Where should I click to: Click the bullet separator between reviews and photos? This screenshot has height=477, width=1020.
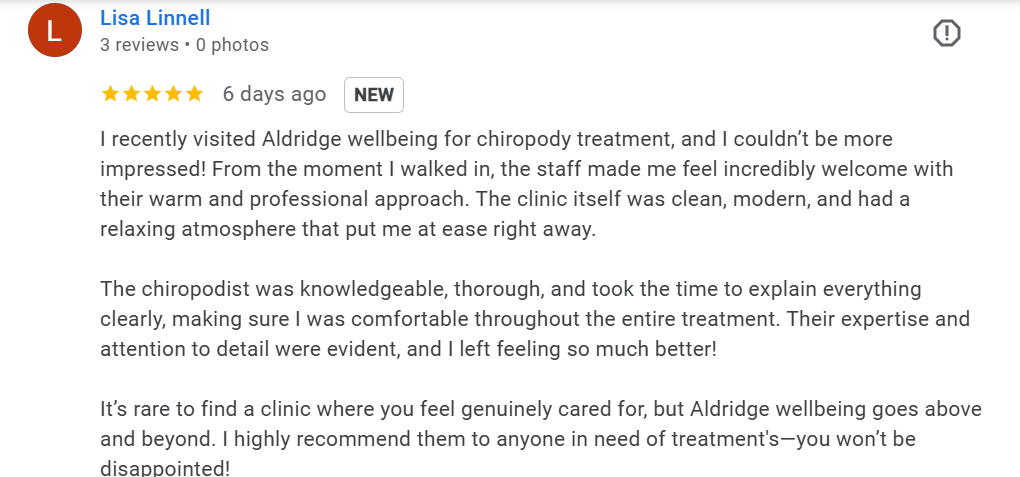[187, 46]
